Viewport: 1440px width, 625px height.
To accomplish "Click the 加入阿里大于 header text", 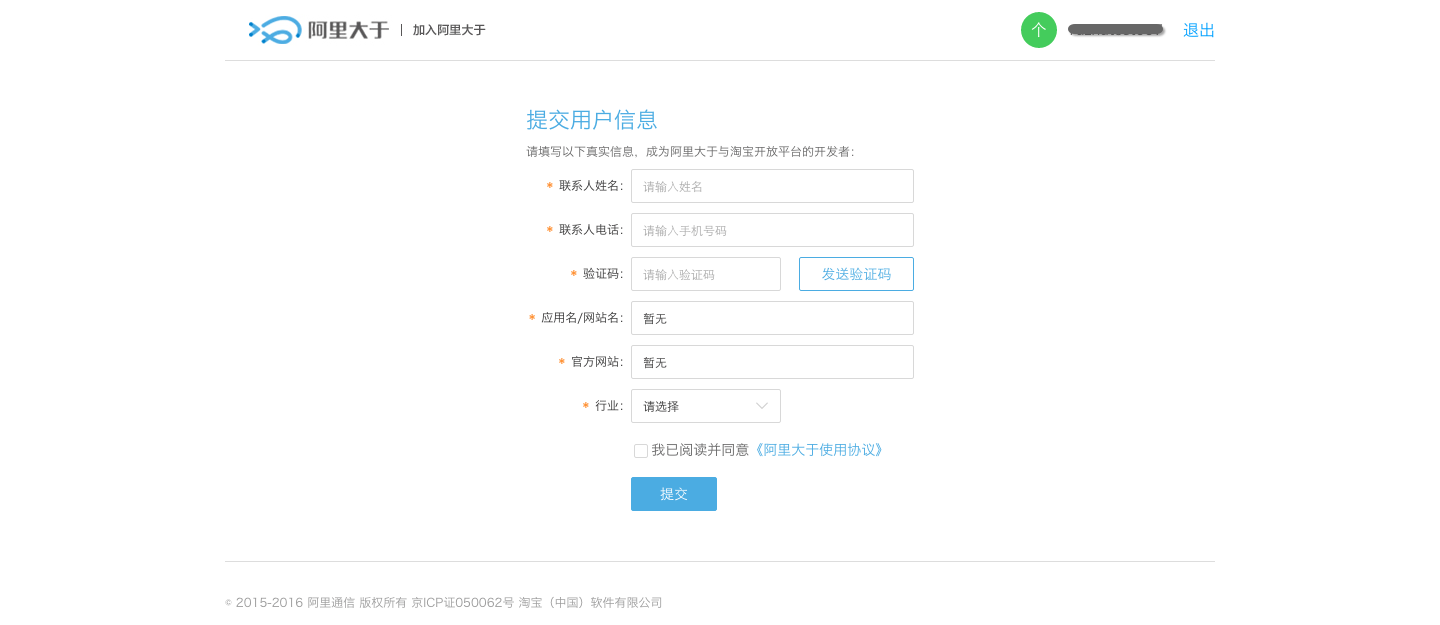I will pos(449,30).
